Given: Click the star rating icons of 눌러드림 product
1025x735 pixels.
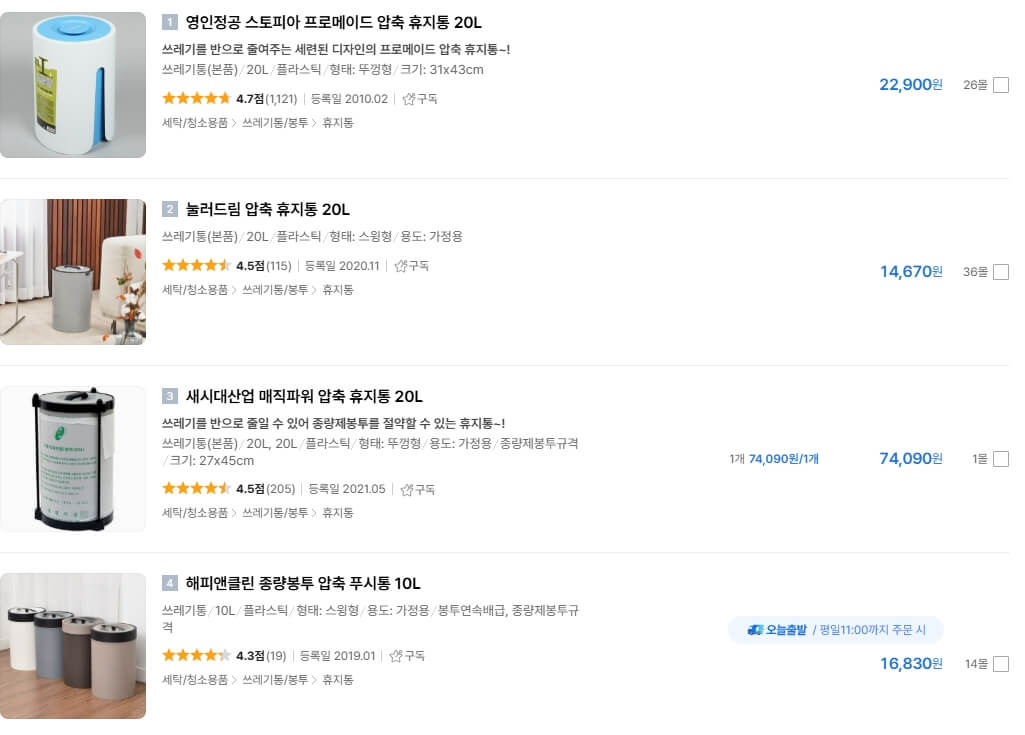Looking at the screenshot, I should [x=196, y=266].
